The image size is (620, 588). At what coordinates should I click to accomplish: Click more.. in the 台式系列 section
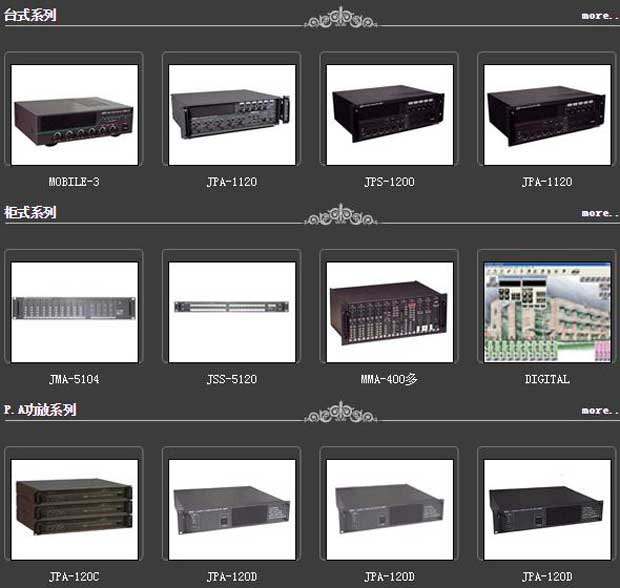(599, 16)
